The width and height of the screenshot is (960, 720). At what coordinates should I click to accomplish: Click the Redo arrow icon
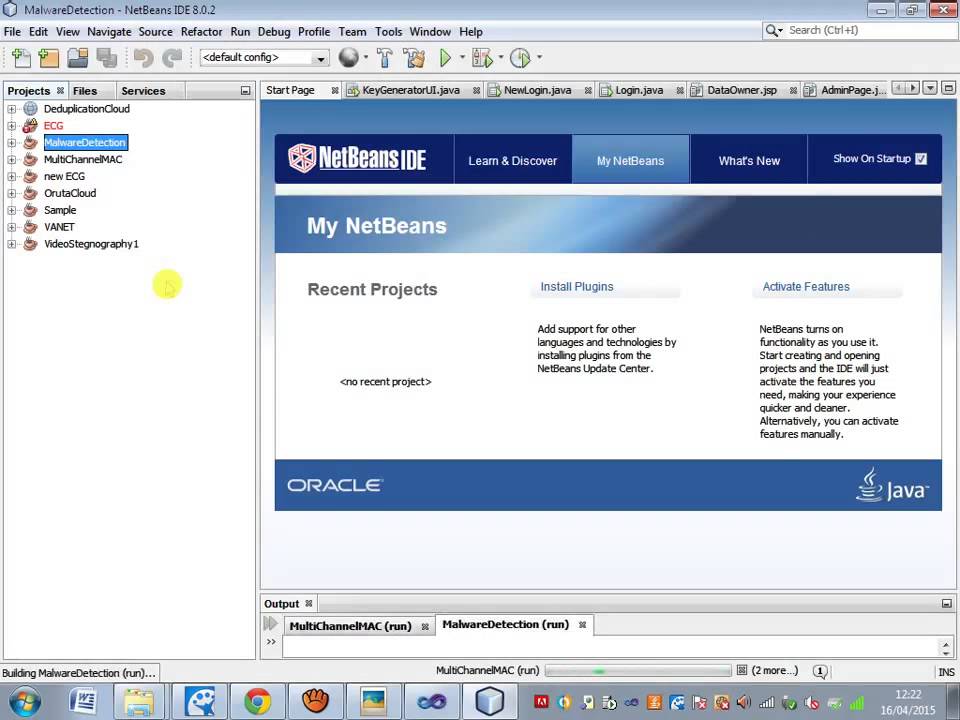coord(172,58)
